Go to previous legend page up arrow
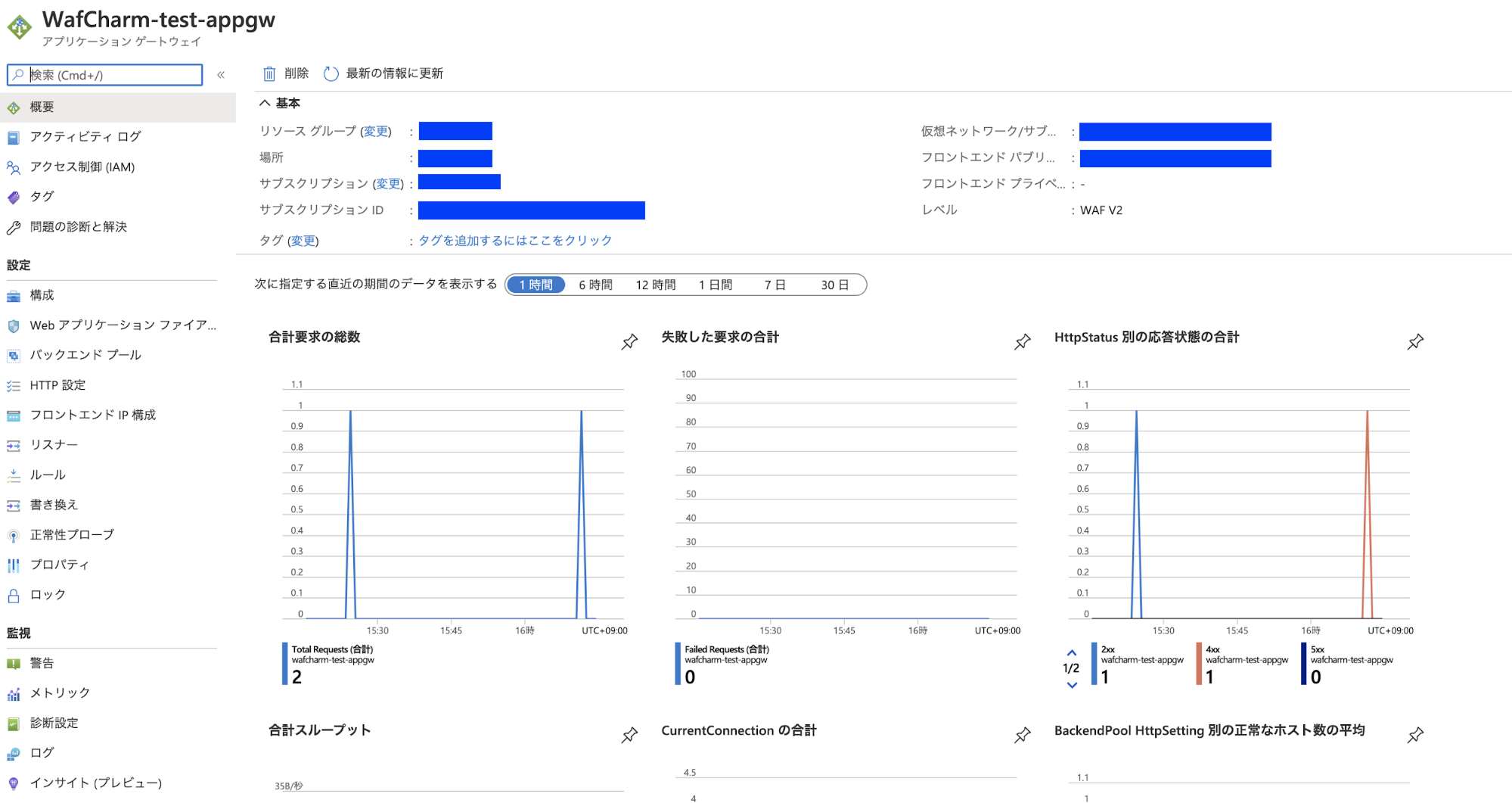 click(1072, 653)
